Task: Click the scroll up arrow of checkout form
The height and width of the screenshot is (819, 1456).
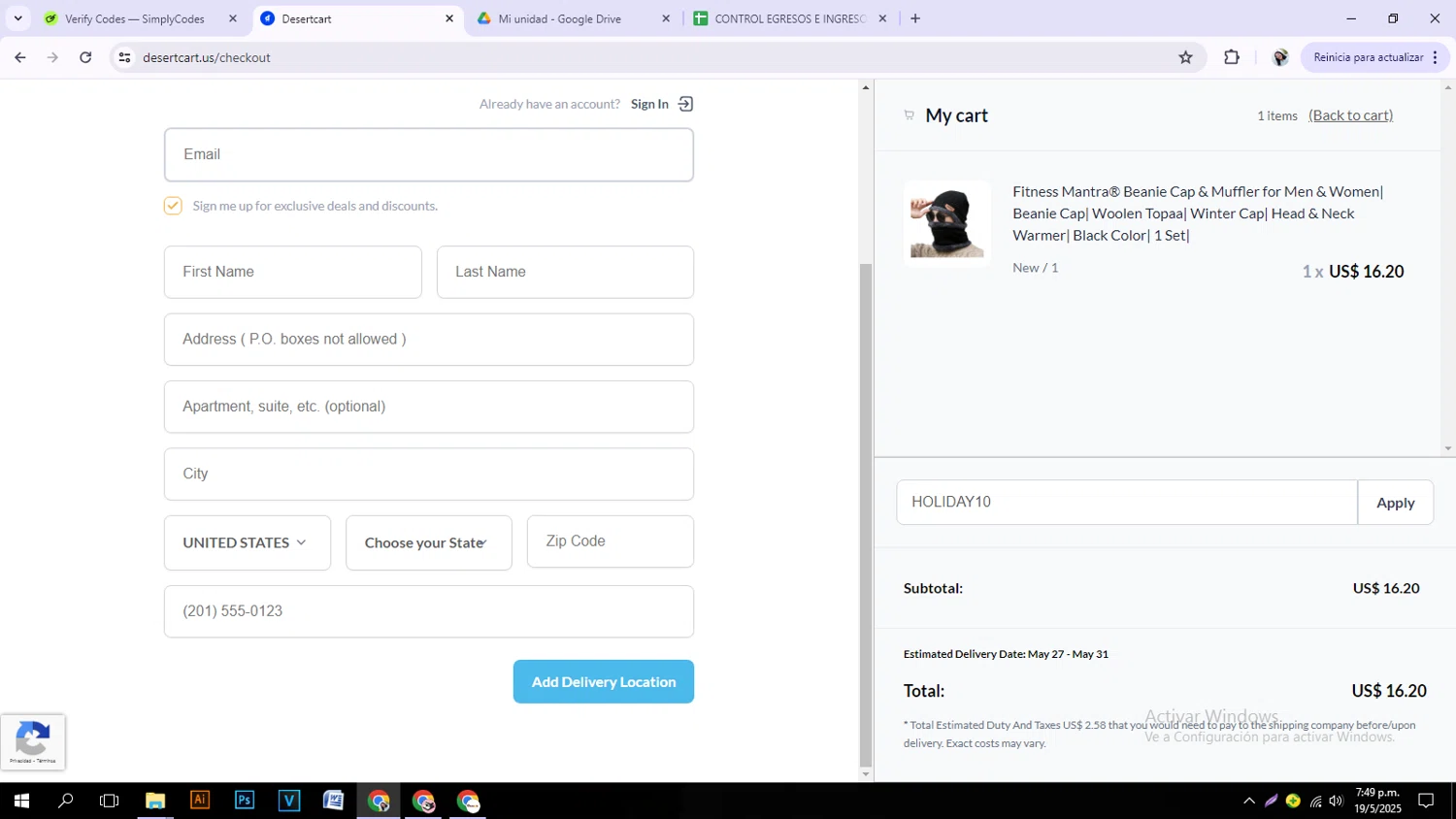Action: tap(866, 88)
